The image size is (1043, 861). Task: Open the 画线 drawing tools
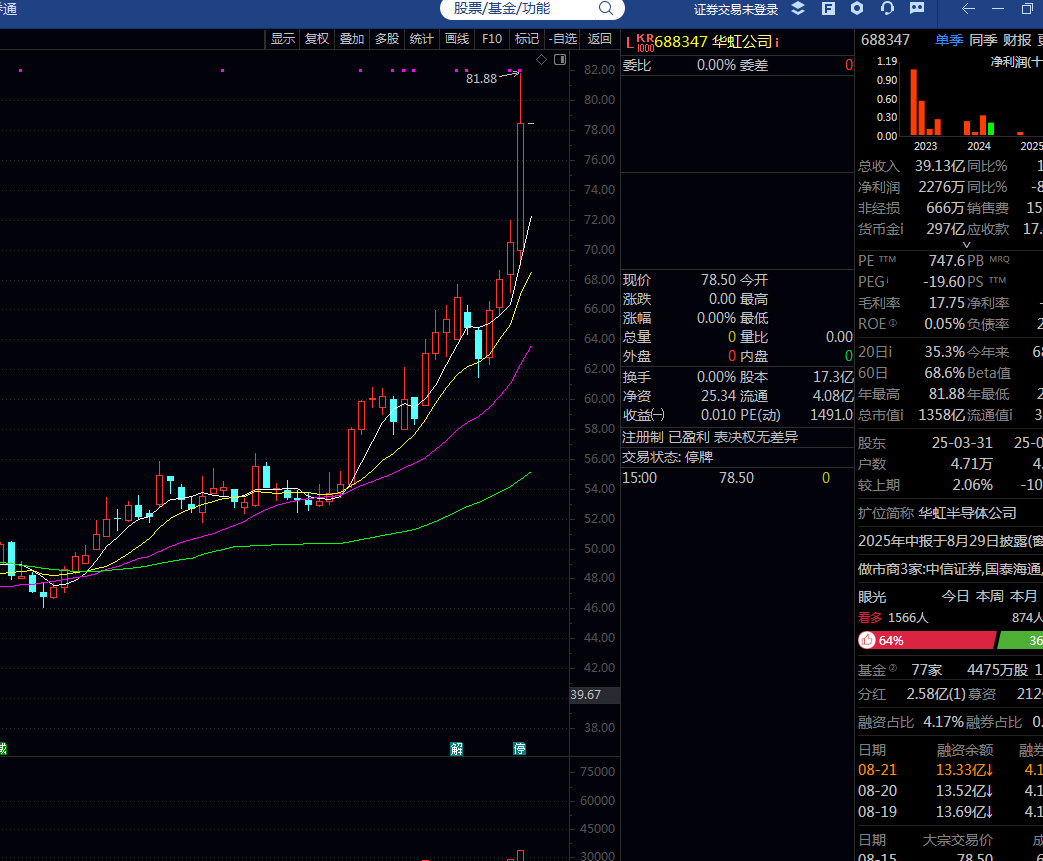[457, 39]
